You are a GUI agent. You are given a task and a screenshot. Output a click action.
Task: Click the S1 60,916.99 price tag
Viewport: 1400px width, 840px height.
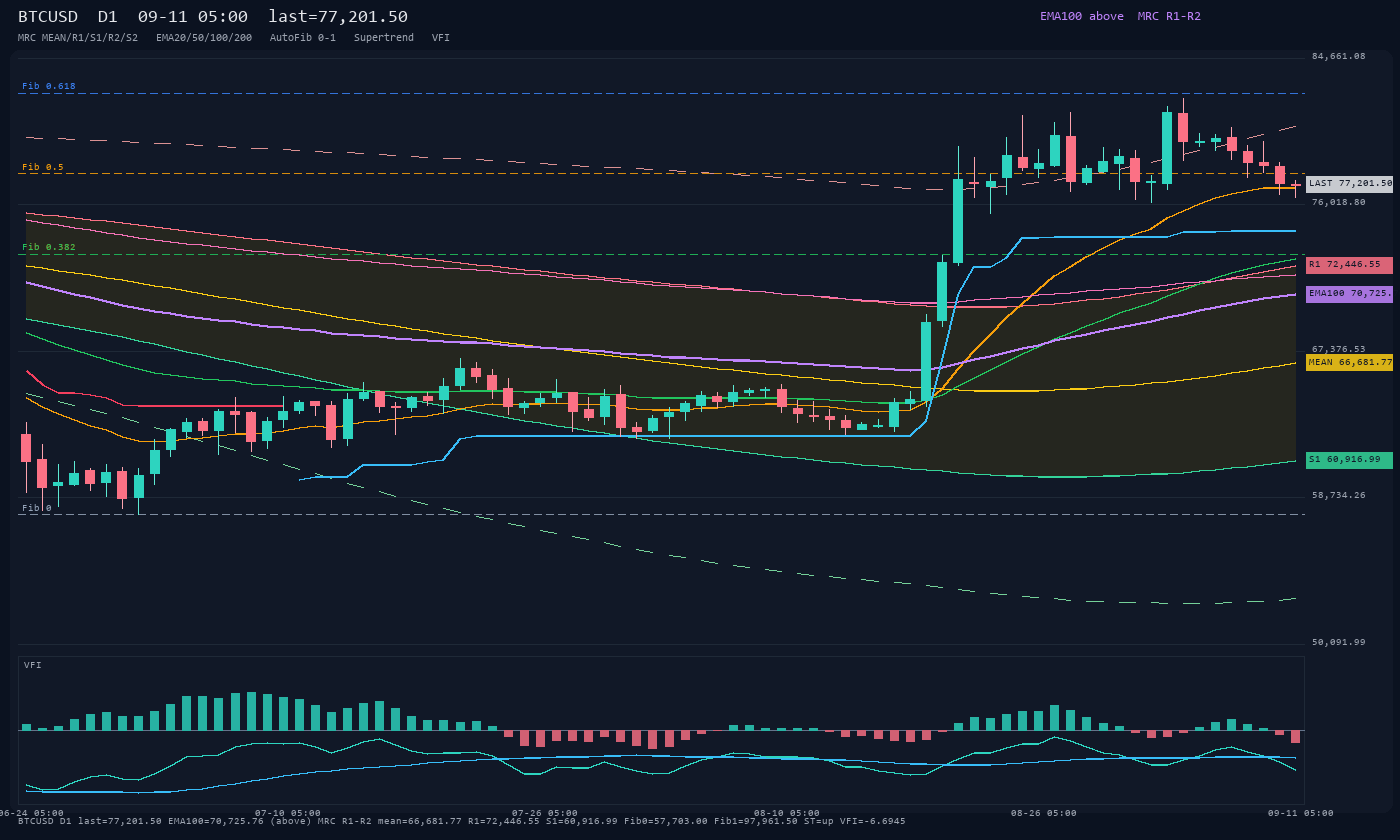pos(1349,460)
